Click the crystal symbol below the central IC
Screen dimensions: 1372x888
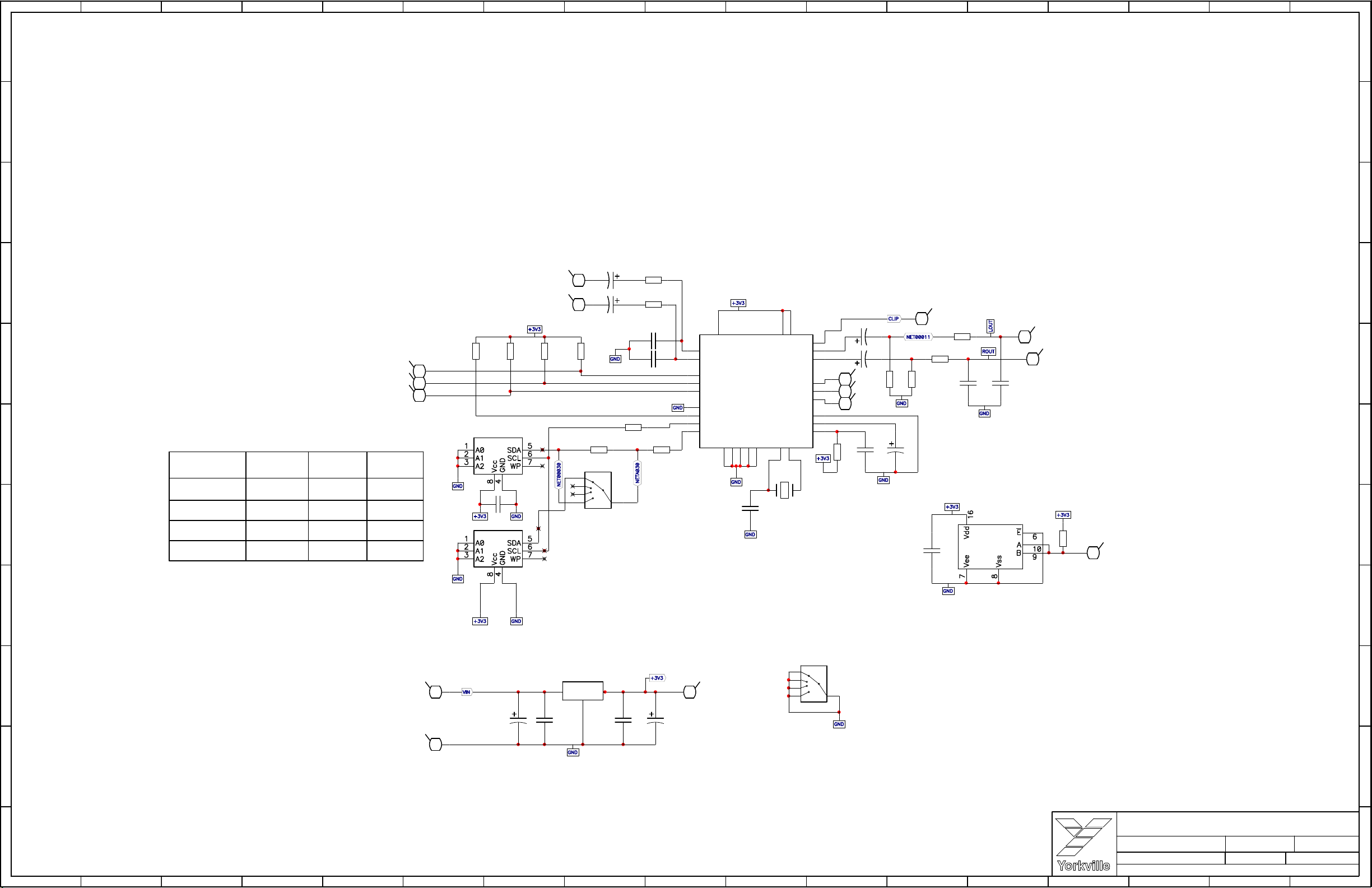point(784,490)
